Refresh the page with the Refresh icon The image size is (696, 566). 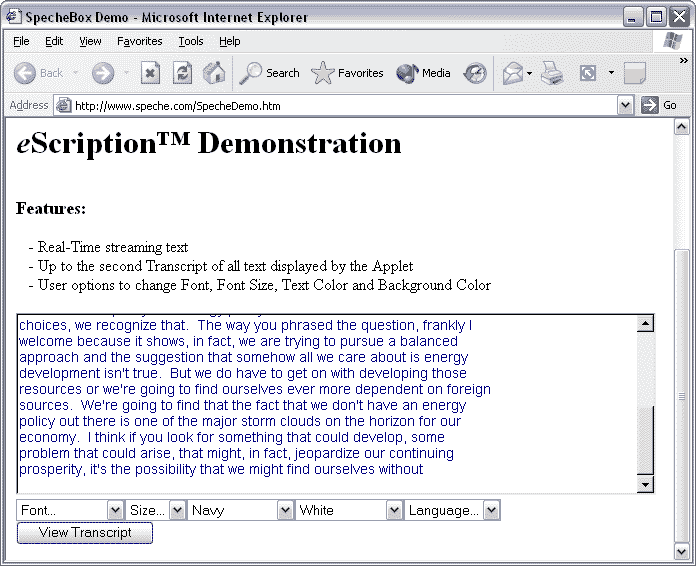[182, 73]
